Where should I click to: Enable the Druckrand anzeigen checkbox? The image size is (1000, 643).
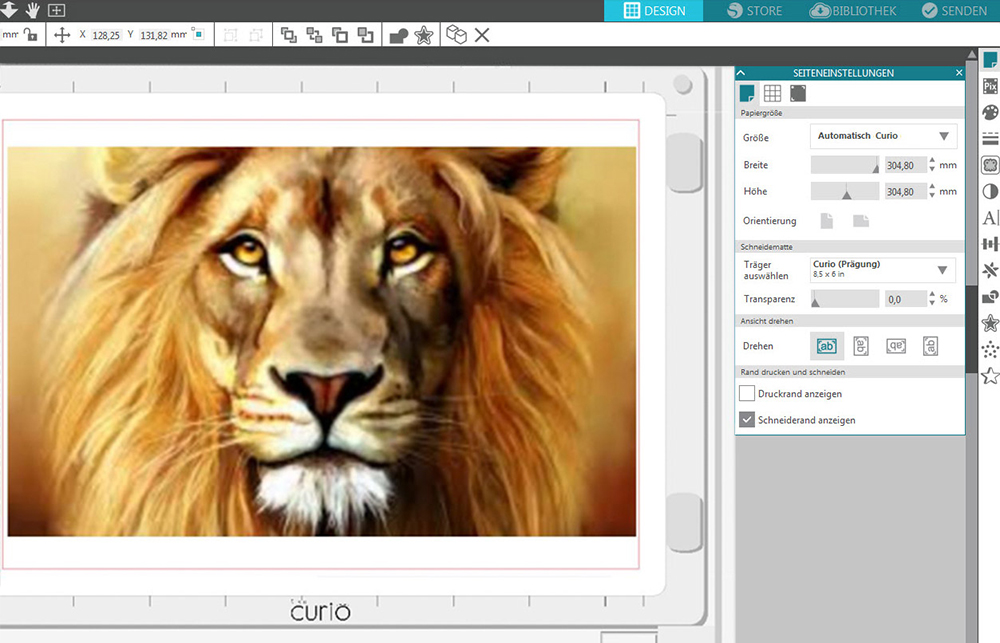coord(747,394)
